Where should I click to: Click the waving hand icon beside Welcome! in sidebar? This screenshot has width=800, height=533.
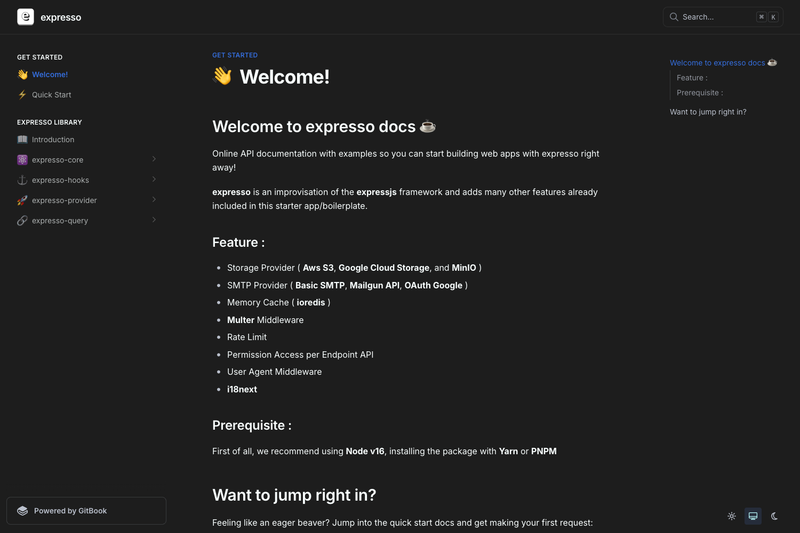tap(22, 74)
